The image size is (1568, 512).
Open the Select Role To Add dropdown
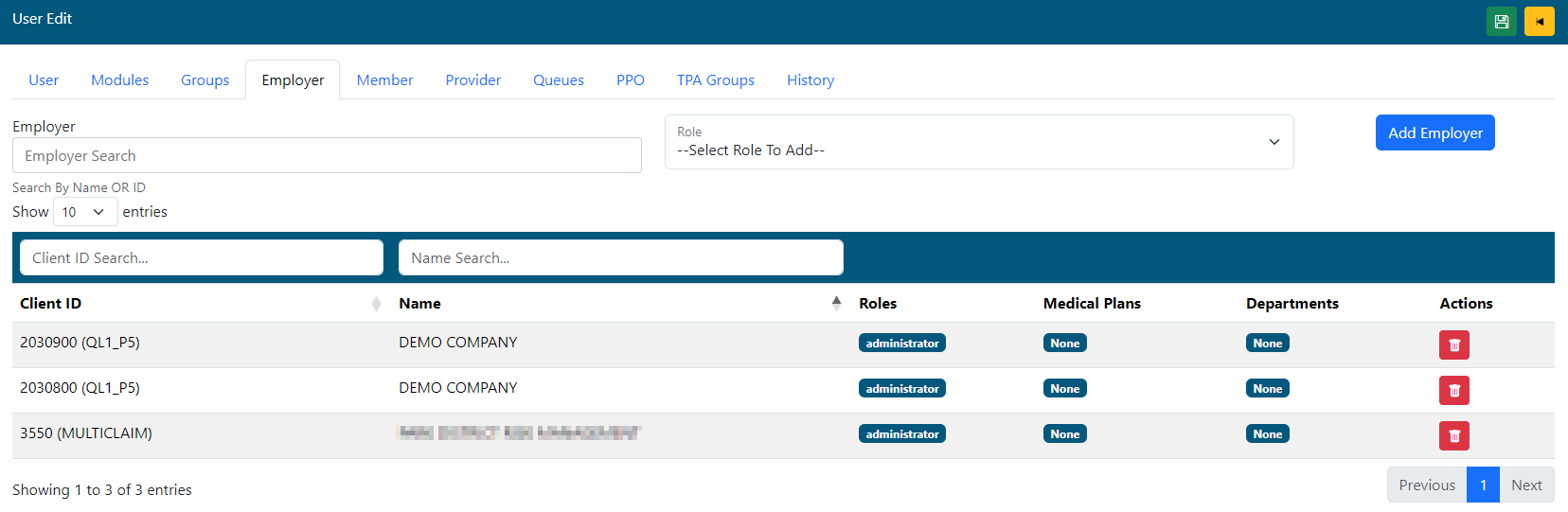tap(978, 143)
